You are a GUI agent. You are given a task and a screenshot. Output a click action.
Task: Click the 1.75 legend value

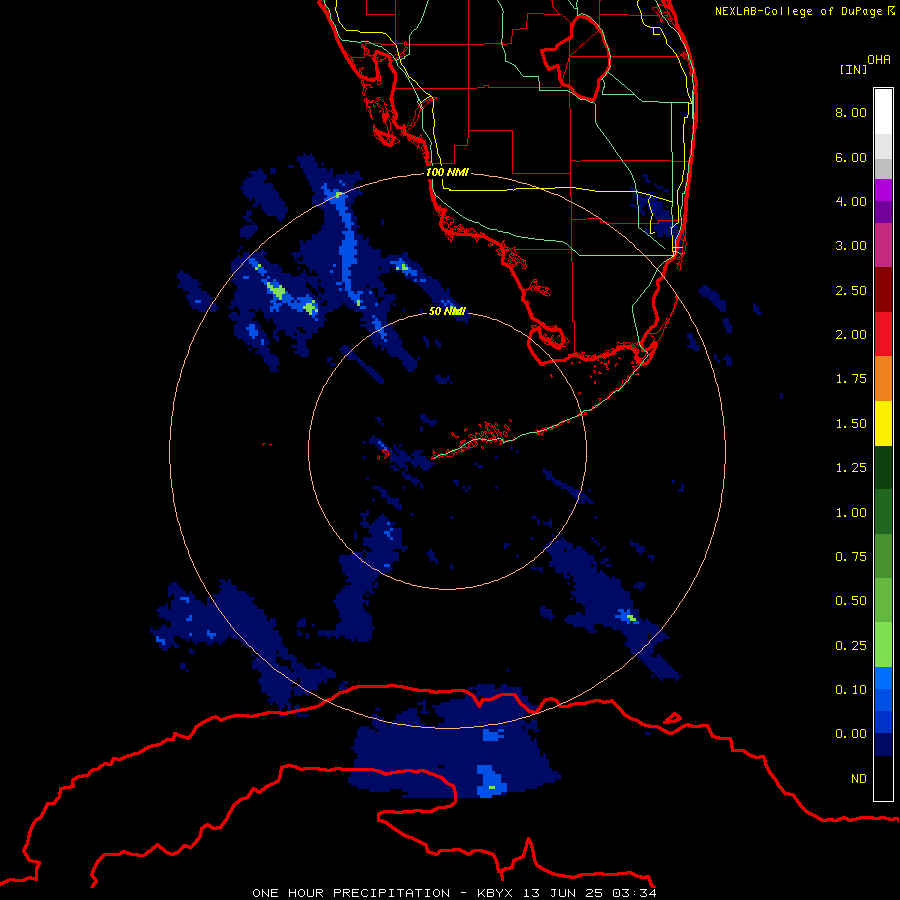coord(851,379)
